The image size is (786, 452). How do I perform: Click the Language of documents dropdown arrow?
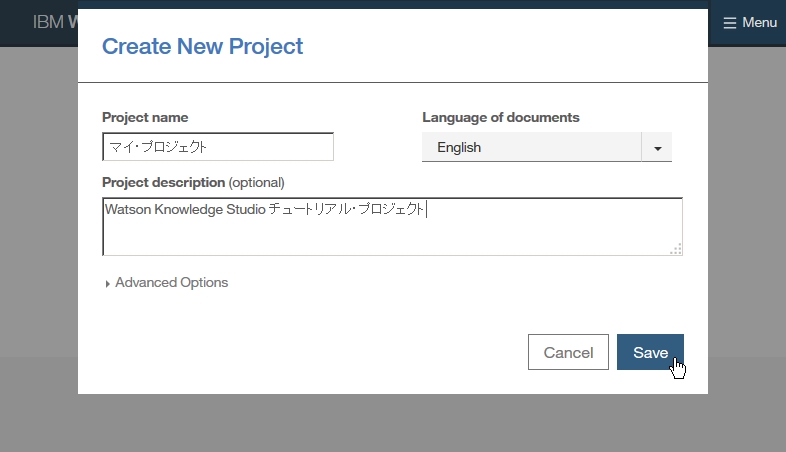click(x=657, y=148)
